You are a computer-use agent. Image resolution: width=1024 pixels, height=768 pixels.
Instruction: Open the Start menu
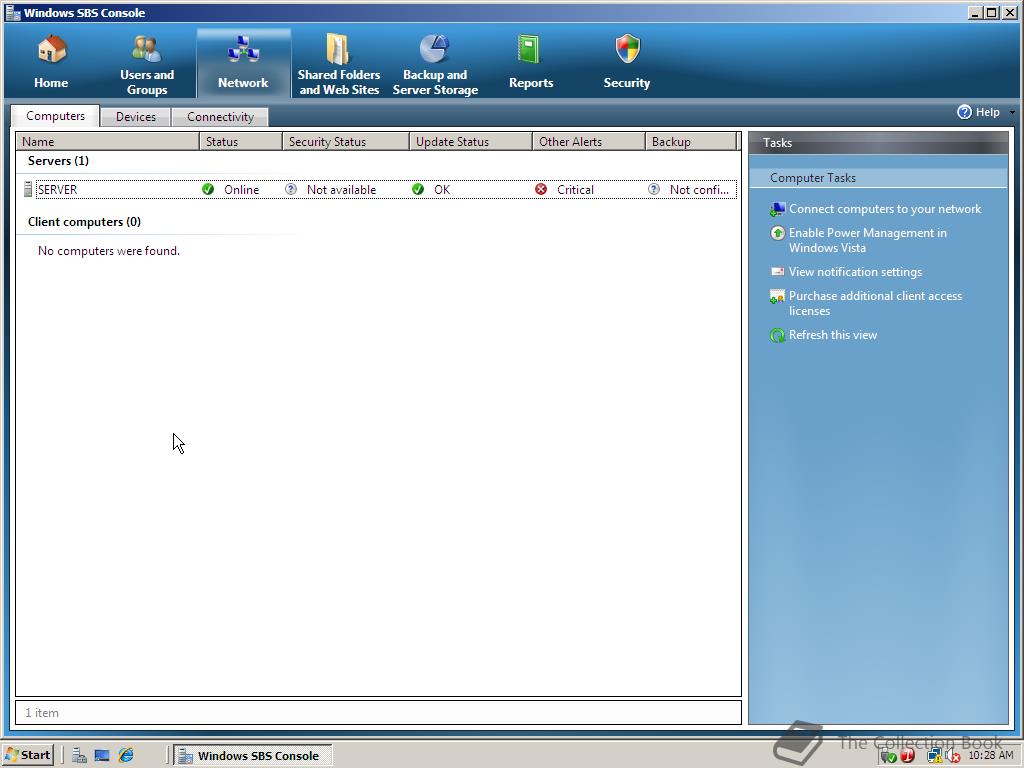pyautogui.click(x=28, y=755)
